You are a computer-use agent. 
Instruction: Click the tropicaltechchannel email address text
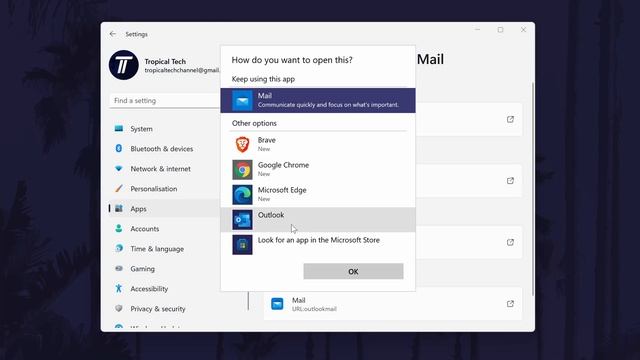coord(182,70)
